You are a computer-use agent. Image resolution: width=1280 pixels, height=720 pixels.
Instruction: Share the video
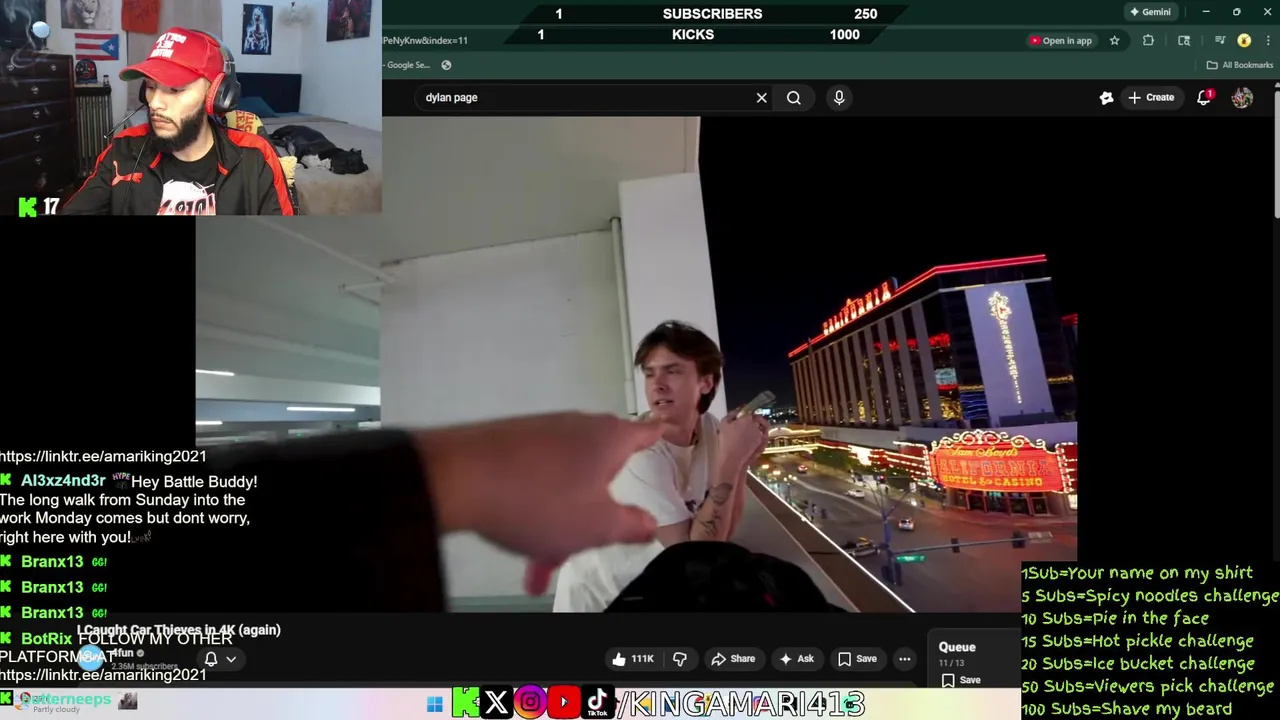(x=733, y=659)
